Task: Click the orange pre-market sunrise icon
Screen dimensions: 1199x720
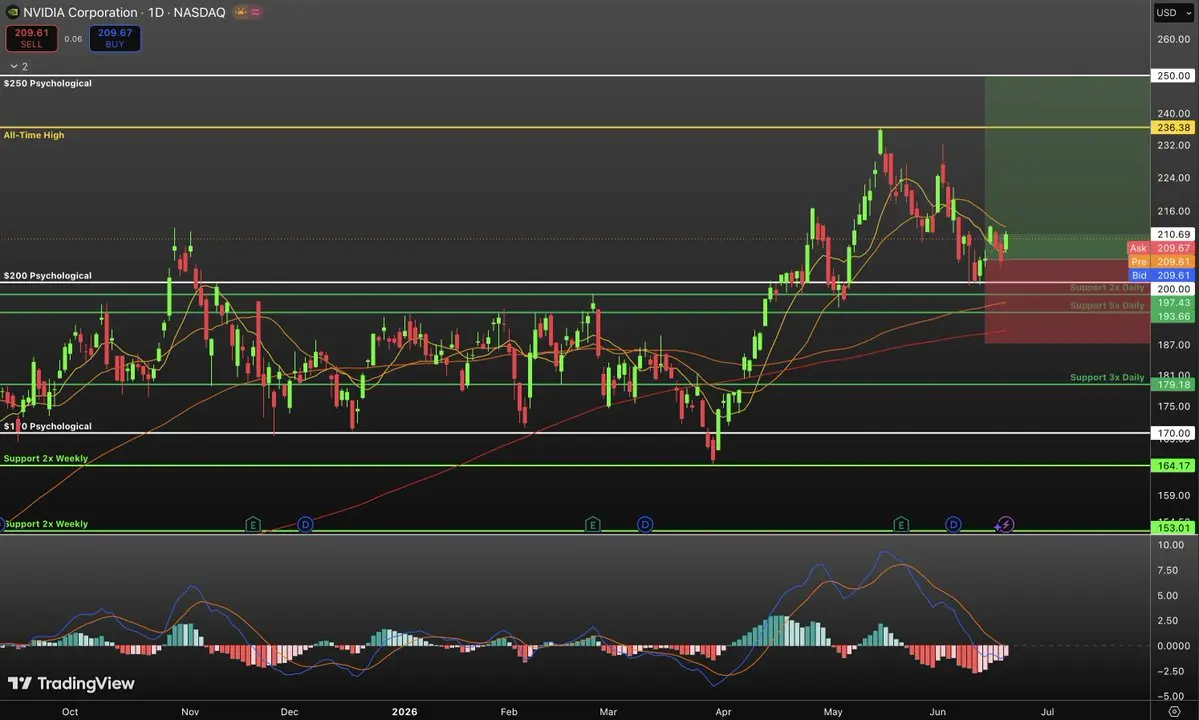Action: [x=241, y=12]
